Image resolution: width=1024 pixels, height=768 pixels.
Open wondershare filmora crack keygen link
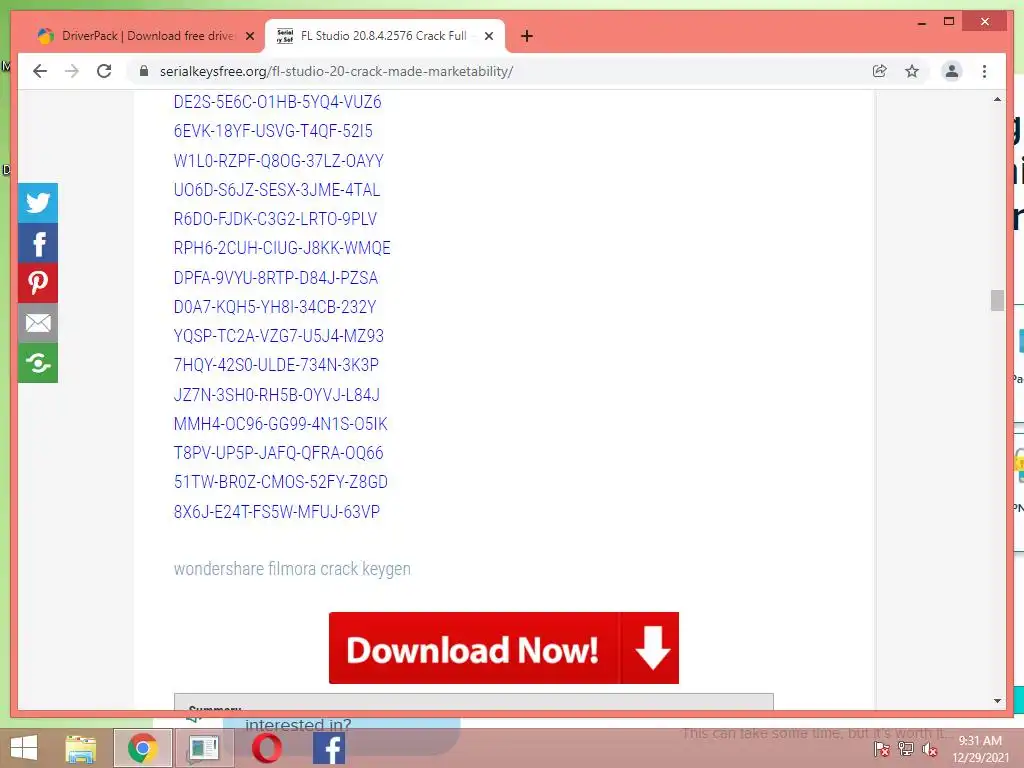coord(292,569)
